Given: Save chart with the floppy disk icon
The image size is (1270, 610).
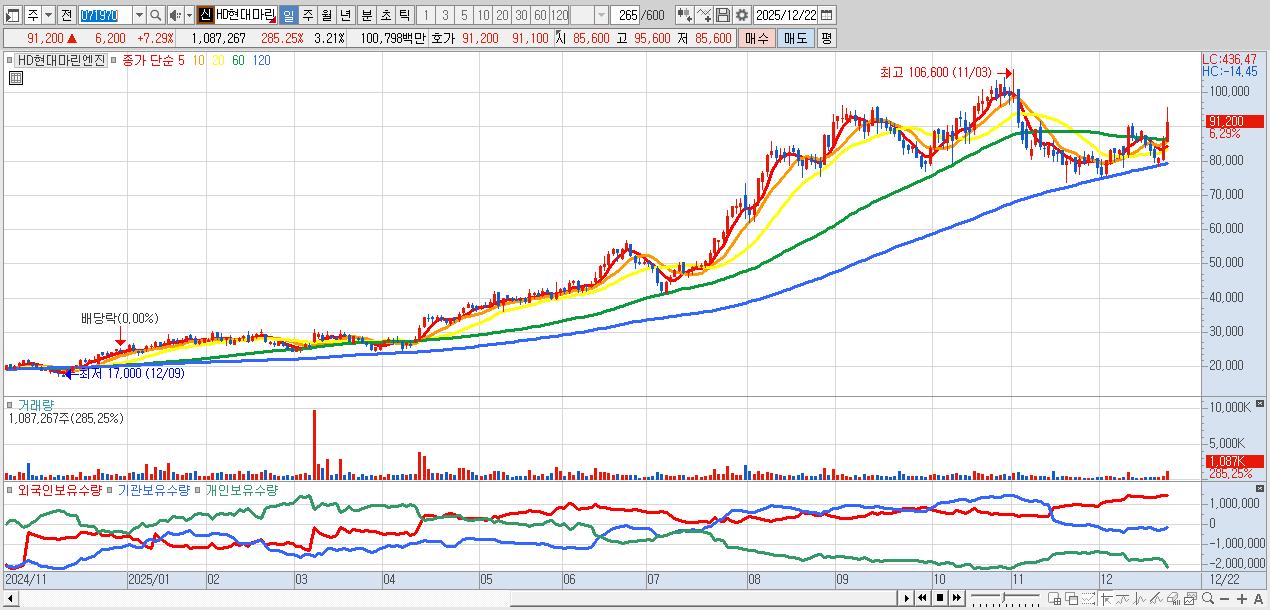Looking at the screenshot, I should pos(723,15).
